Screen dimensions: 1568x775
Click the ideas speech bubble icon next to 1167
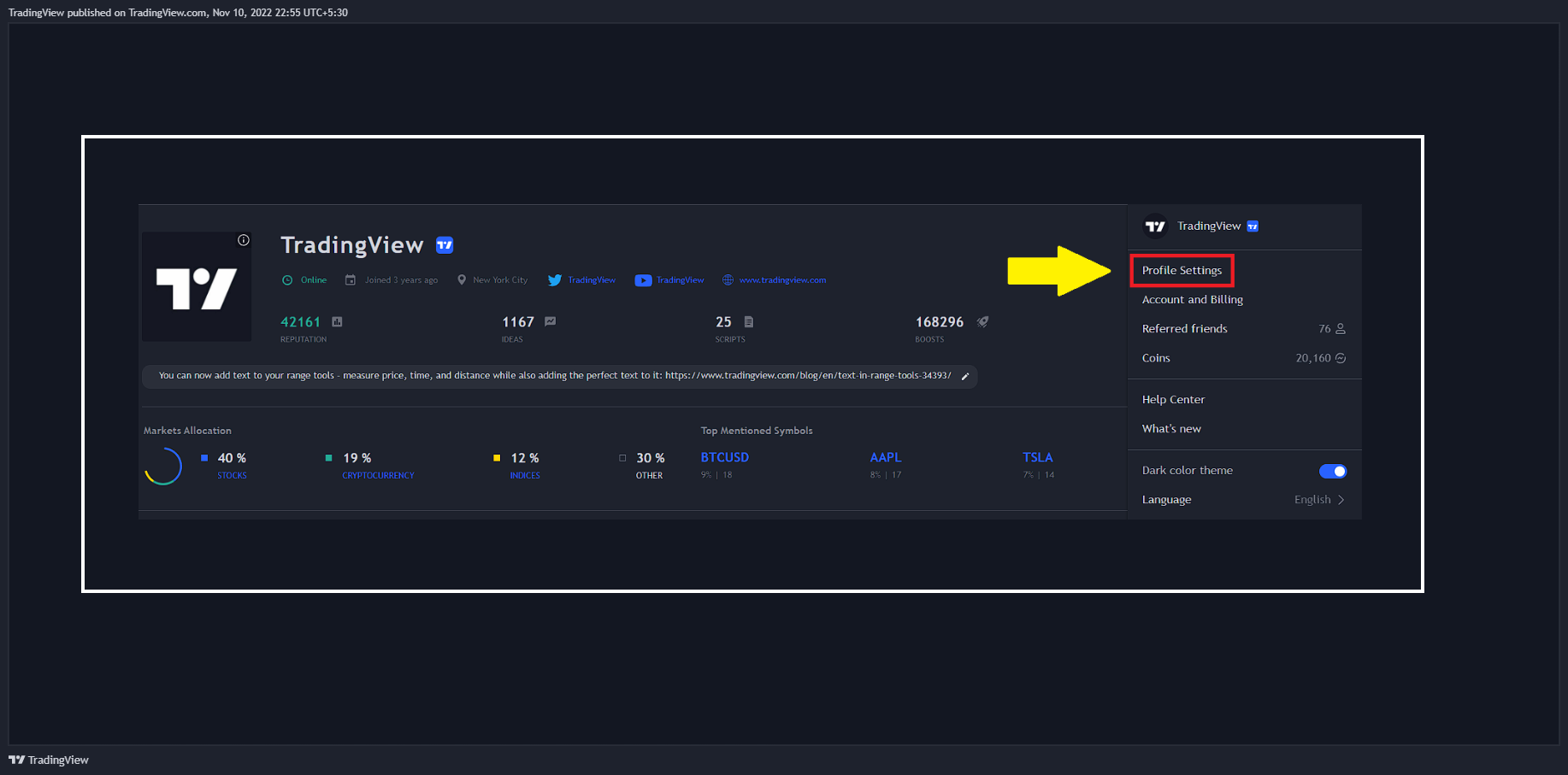(551, 322)
